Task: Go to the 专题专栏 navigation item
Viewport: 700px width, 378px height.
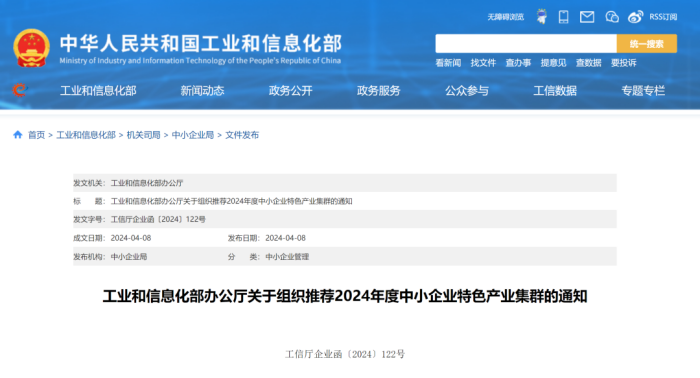Action: coord(643,91)
